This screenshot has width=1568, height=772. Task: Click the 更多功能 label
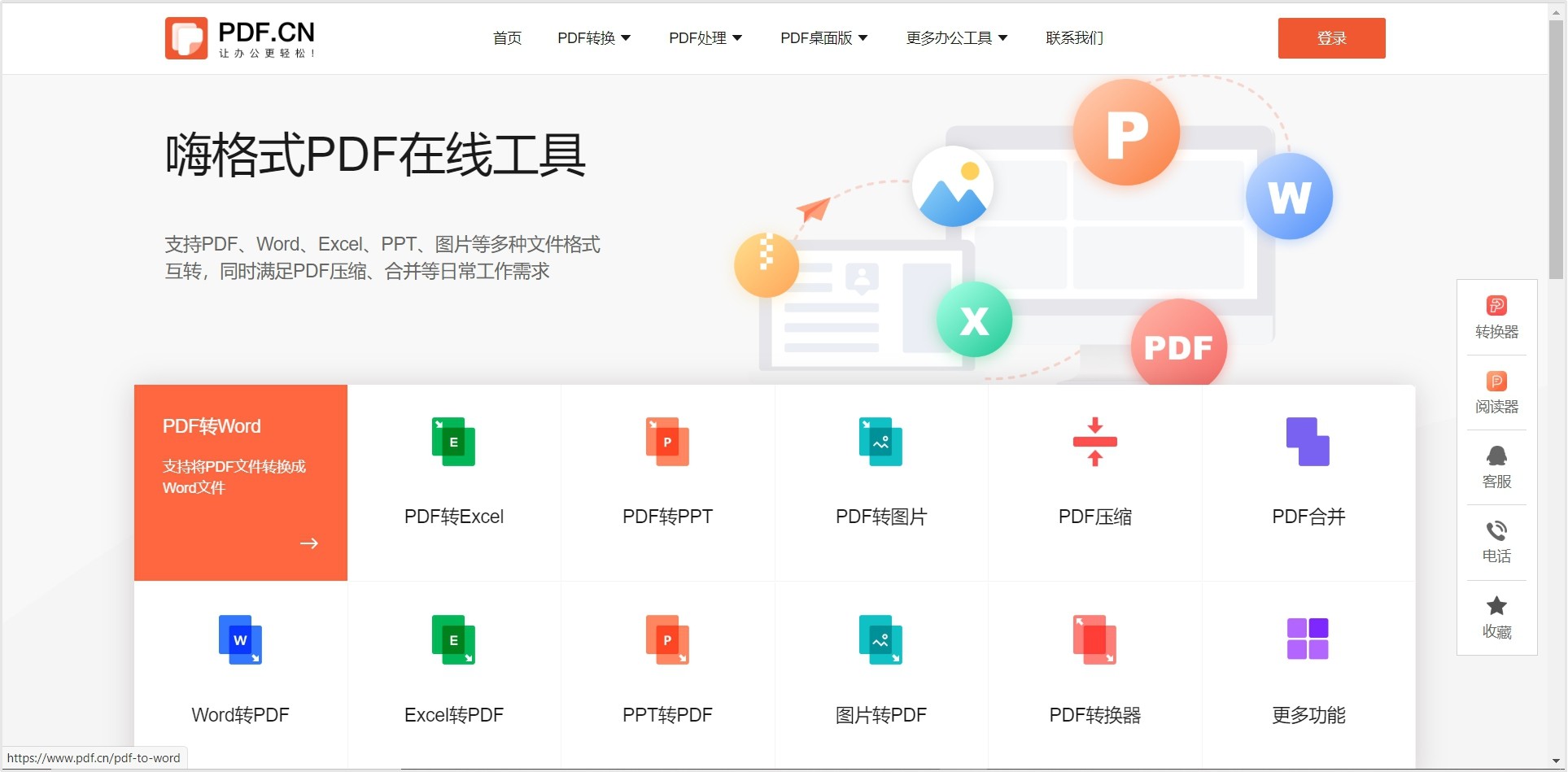(x=1308, y=715)
